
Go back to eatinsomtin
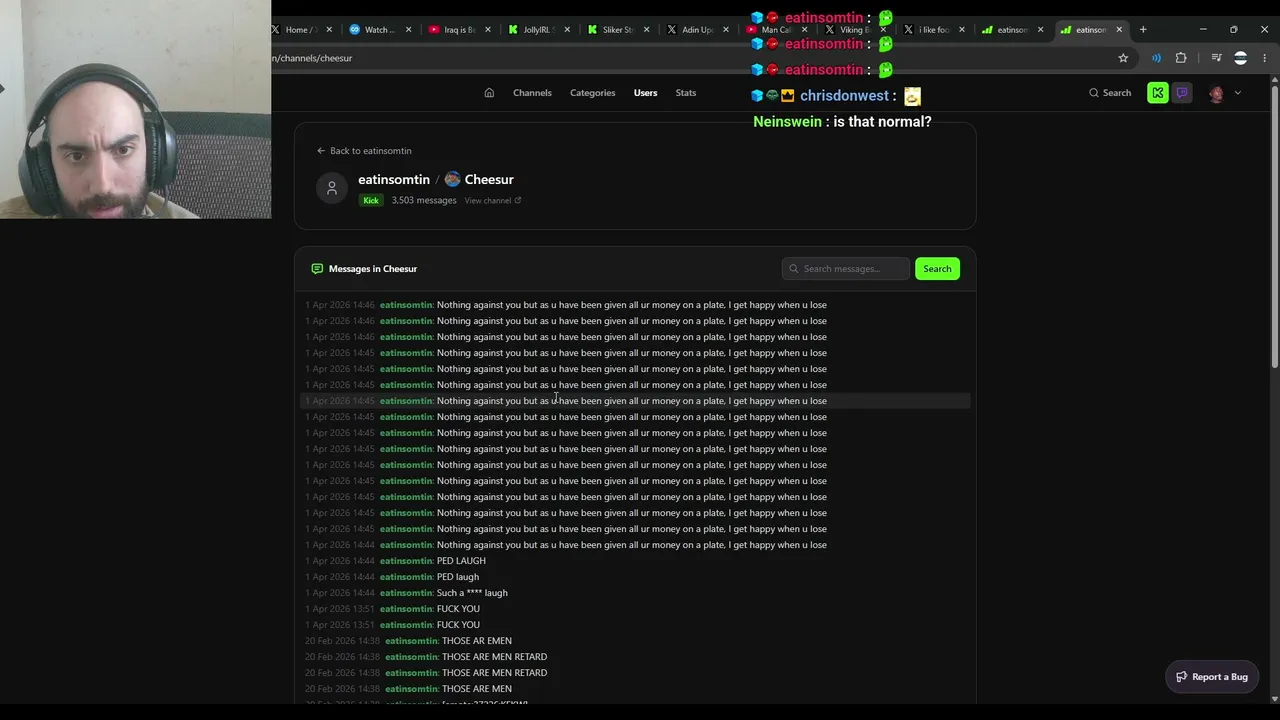tap(364, 151)
